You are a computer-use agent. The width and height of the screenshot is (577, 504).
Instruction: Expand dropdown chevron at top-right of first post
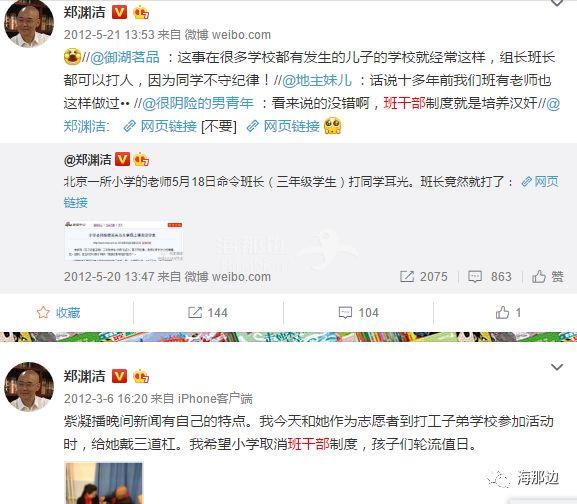[x=557, y=3]
